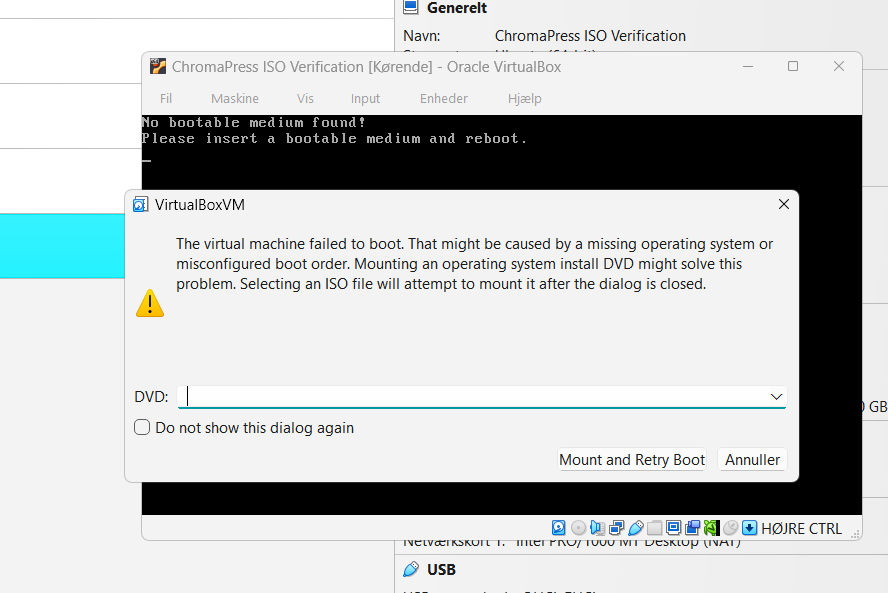
Task: Enable 'Do not show this dialog again'
Action: pyautogui.click(x=142, y=427)
